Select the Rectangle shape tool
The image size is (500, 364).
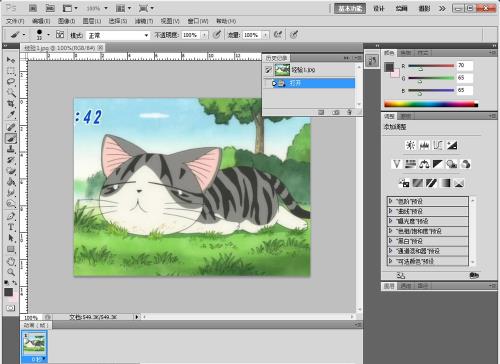11,249
